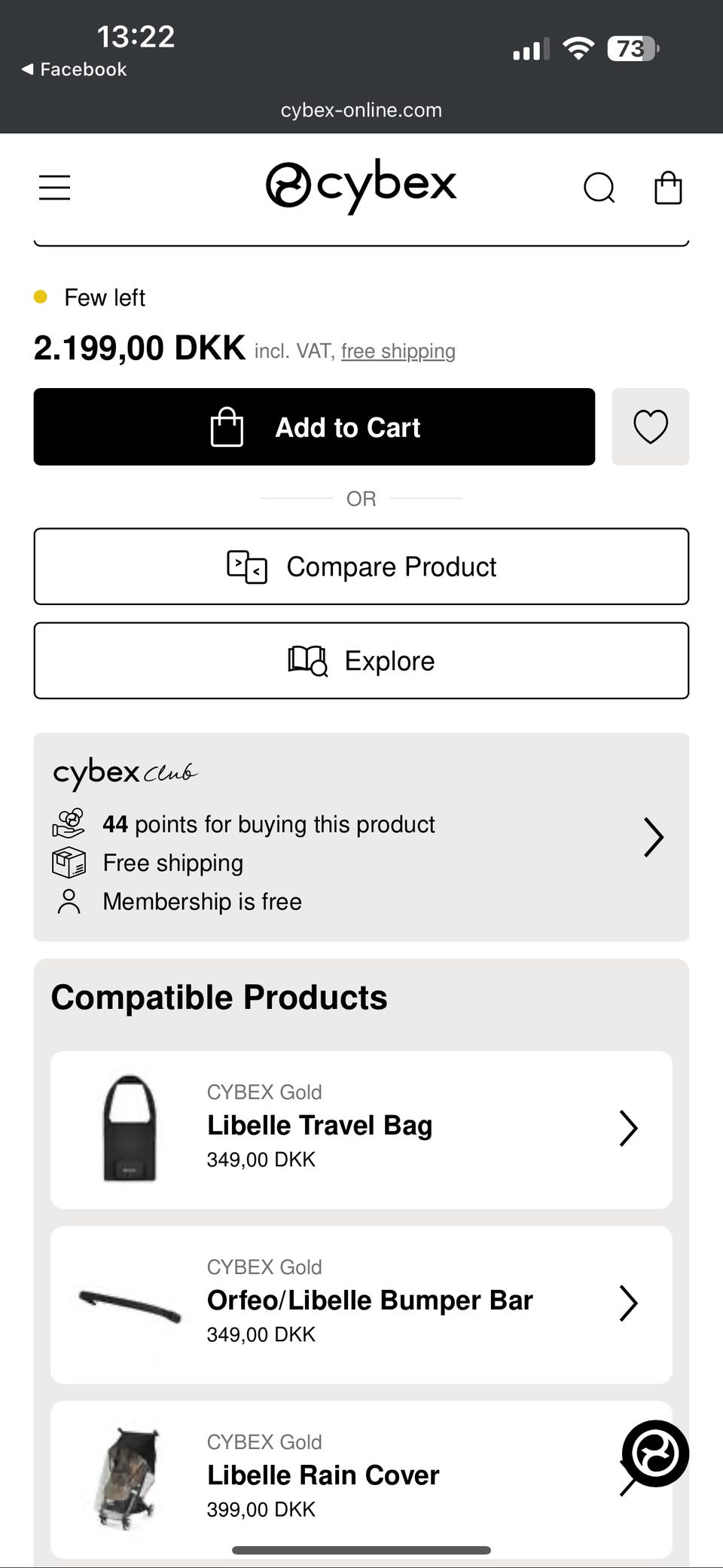Open Orfeo/Libelle Bumper Bar chevron

click(628, 1303)
